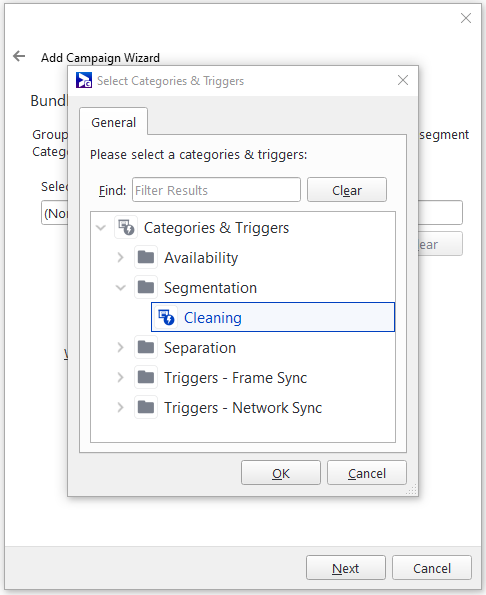This screenshot has width=486, height=595.
Task: Click the Triggers - Network Sync folder icon
Action: coord(146,408)
